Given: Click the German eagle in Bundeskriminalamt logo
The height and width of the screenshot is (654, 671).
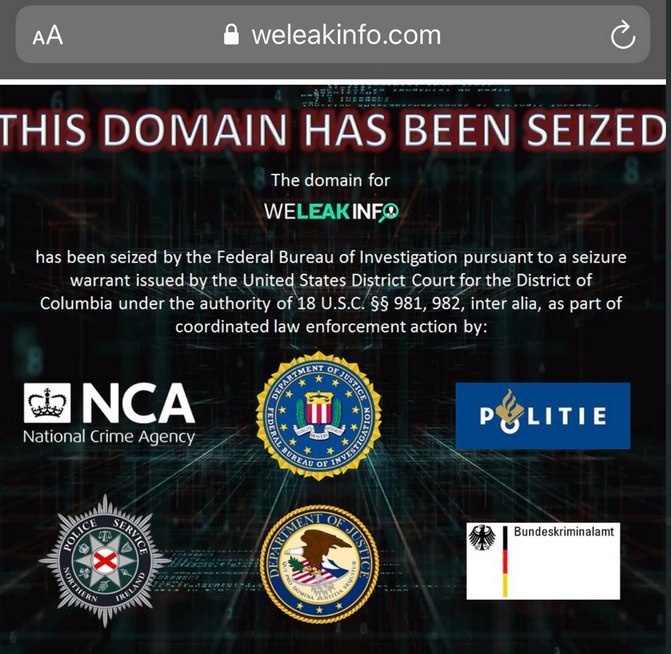Looking at the screenshot, I should [x=482, y=537].
